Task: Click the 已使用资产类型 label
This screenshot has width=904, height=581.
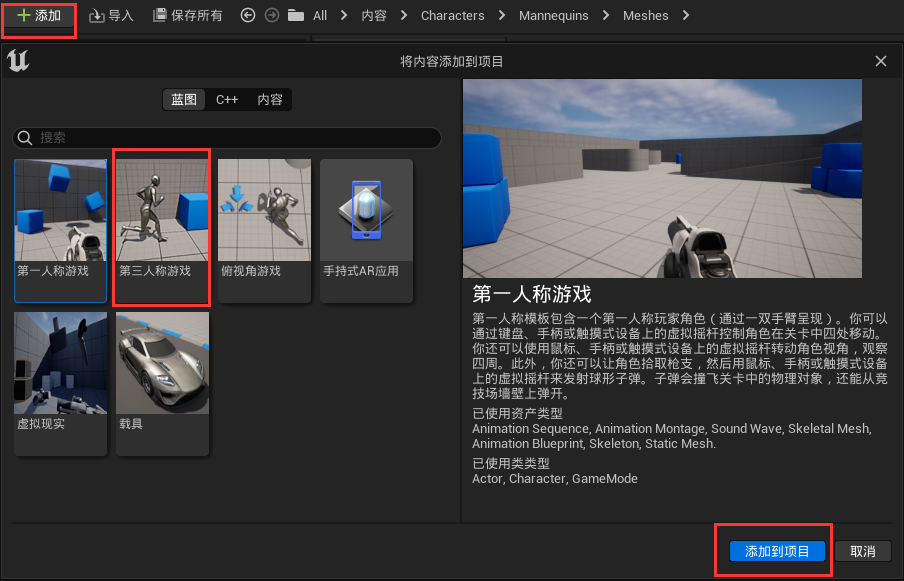Action: 517,413
